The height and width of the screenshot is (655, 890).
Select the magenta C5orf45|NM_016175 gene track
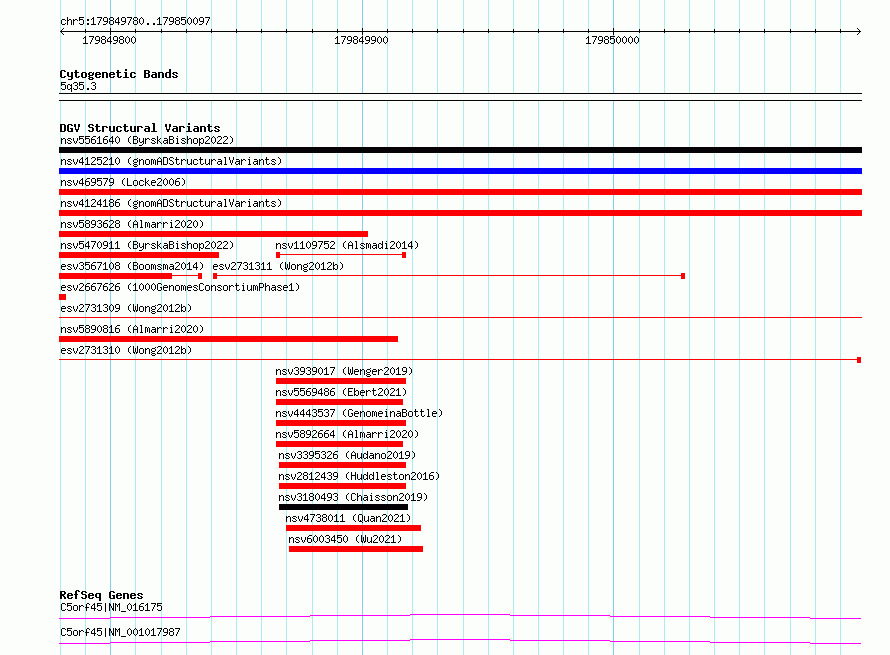pos(460,616)
